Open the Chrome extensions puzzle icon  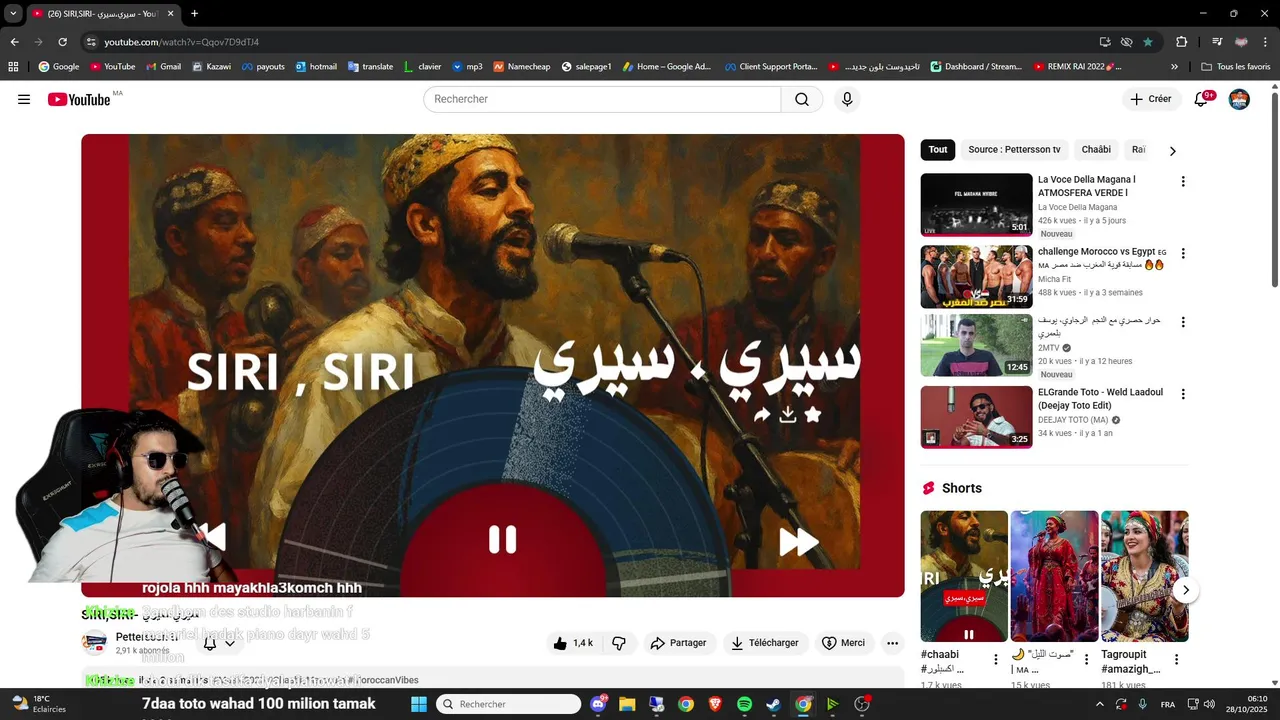click(x=1182, y=42)
